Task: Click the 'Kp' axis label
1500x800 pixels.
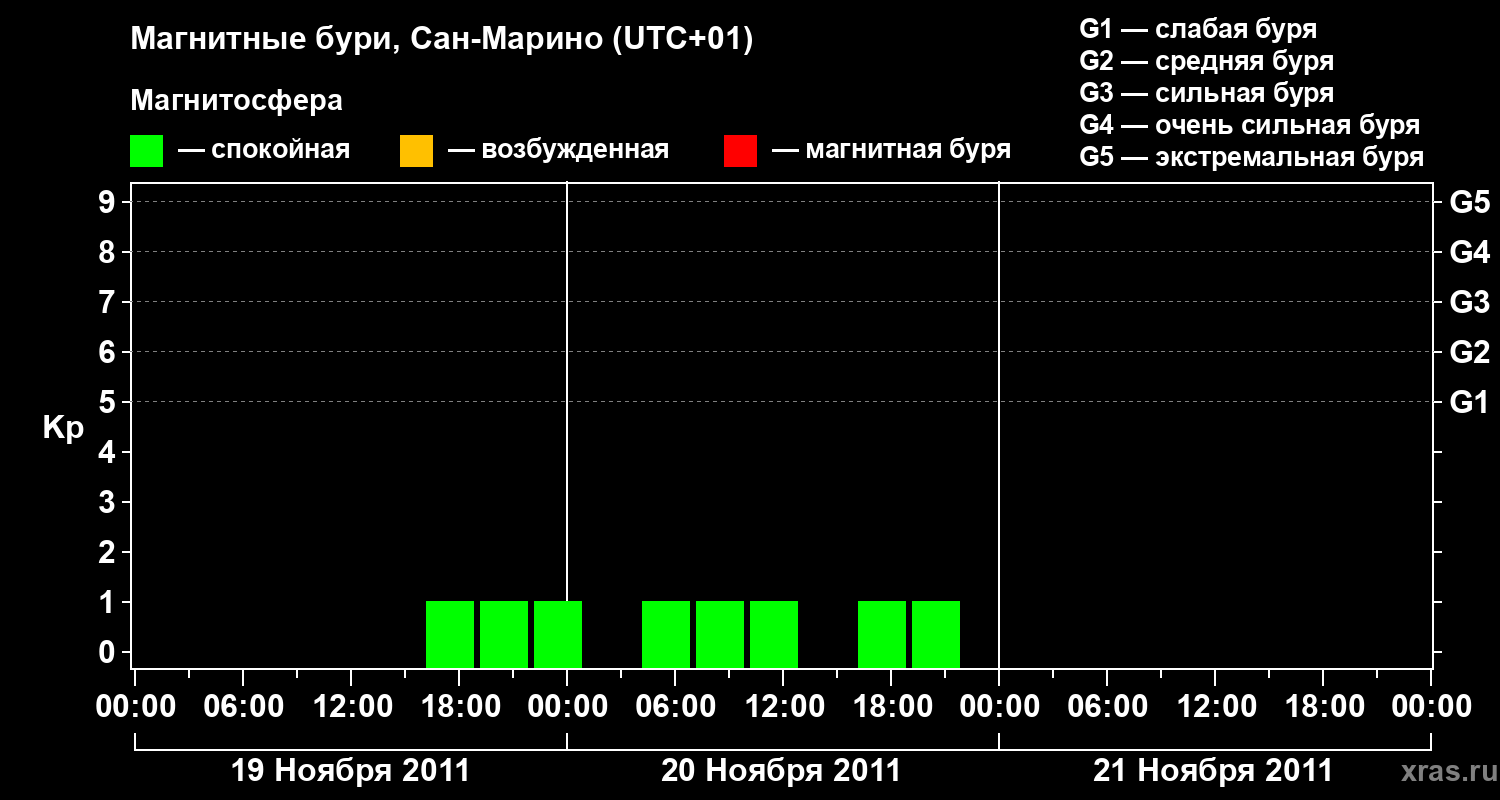Action: (63, 428)
